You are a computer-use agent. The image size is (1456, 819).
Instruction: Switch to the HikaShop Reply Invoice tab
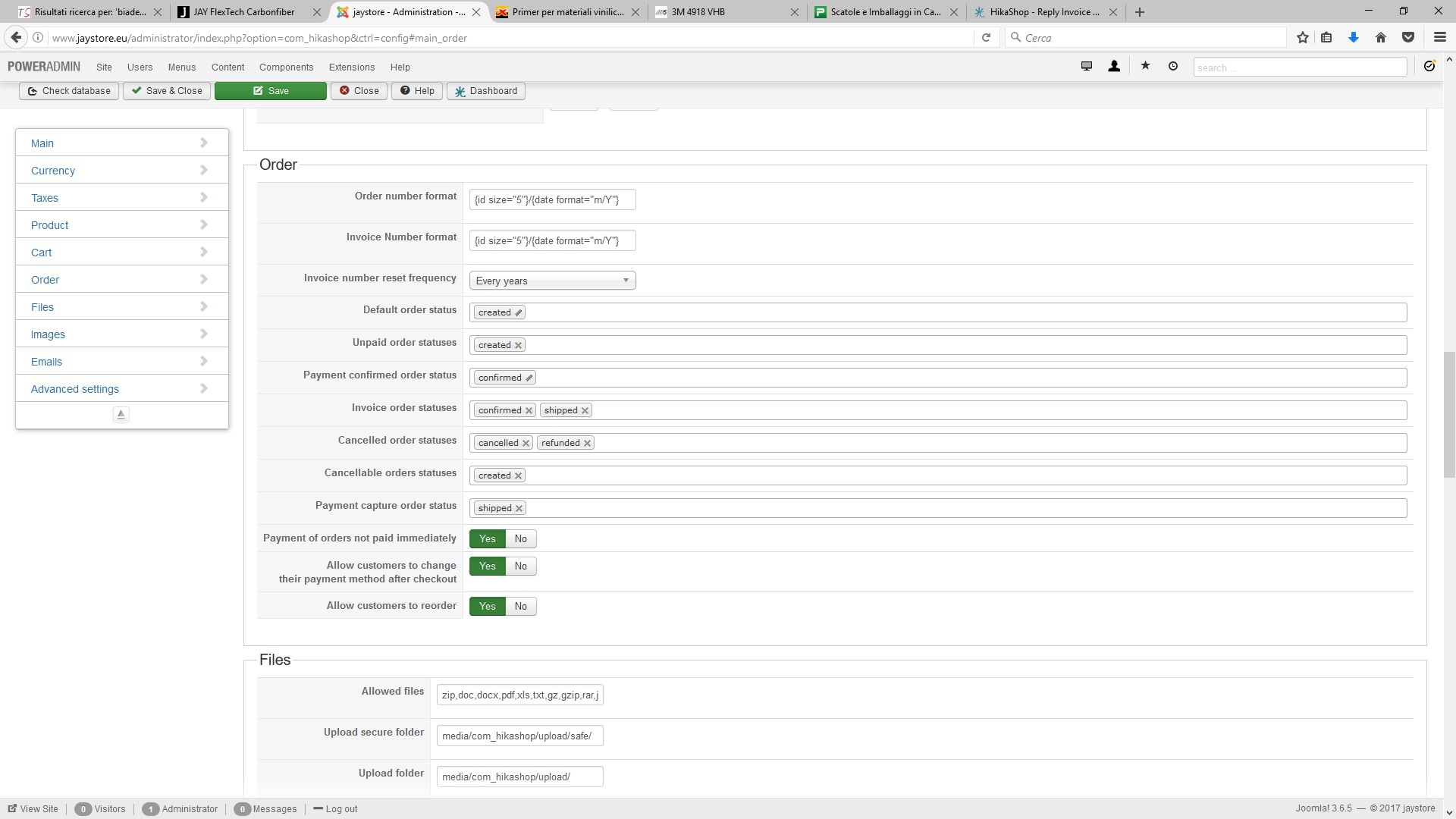[1043, 12]
